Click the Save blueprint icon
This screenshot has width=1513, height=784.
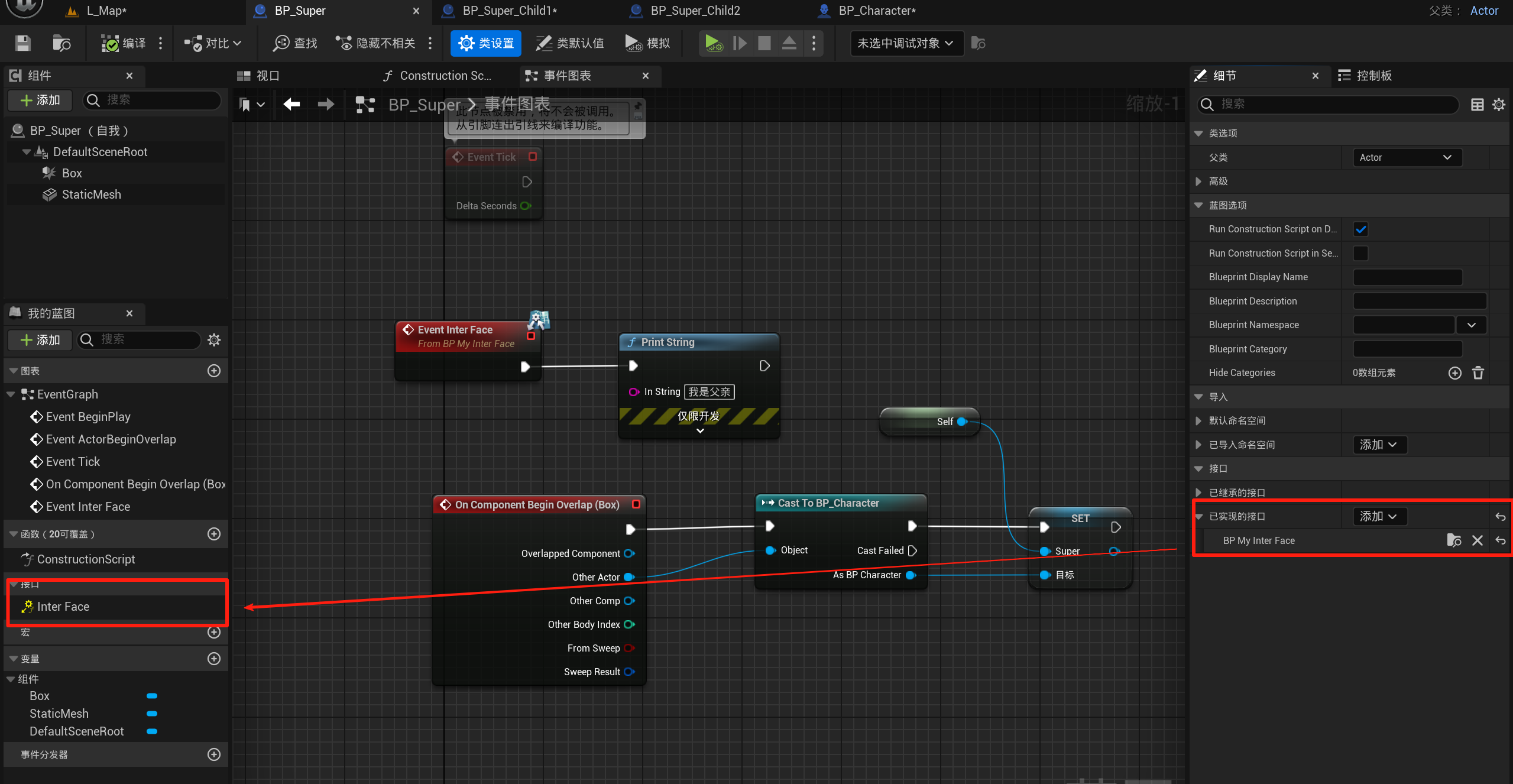click(22, 43)
